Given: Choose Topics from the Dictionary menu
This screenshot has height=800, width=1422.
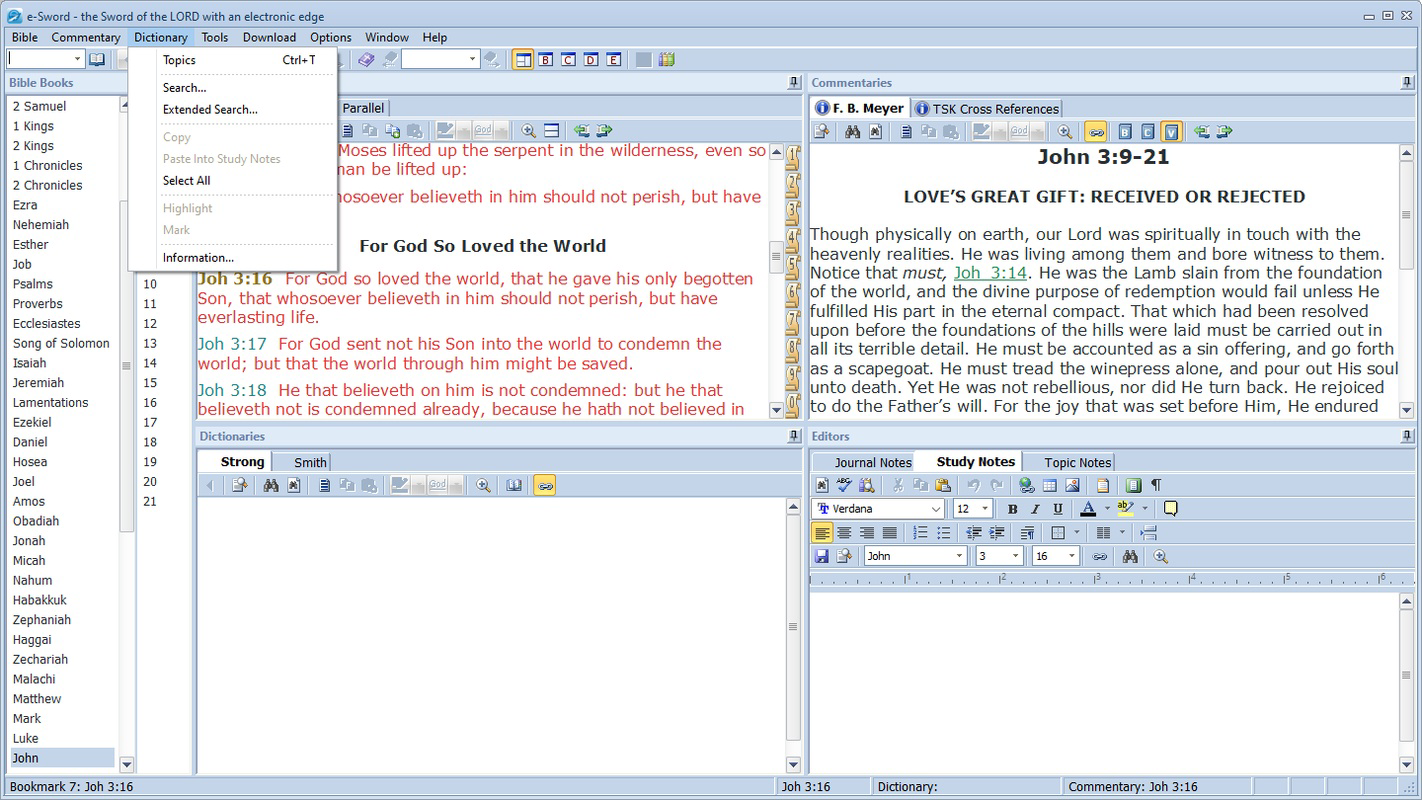Looking at the screenshot, I should (232, 60).
